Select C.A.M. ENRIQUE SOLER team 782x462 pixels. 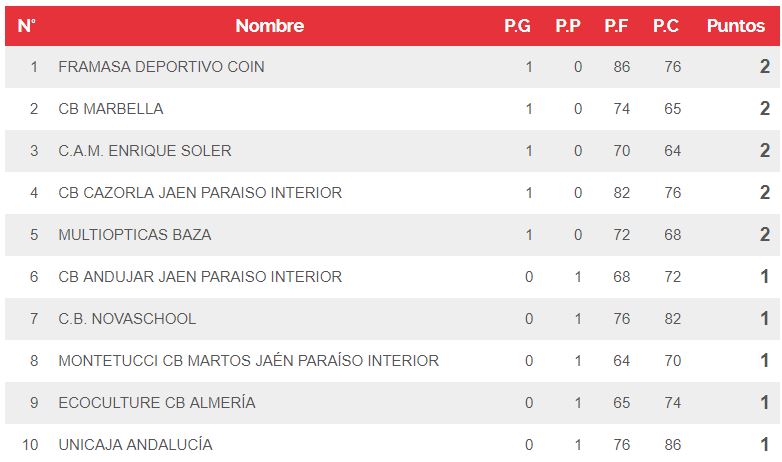145,151
